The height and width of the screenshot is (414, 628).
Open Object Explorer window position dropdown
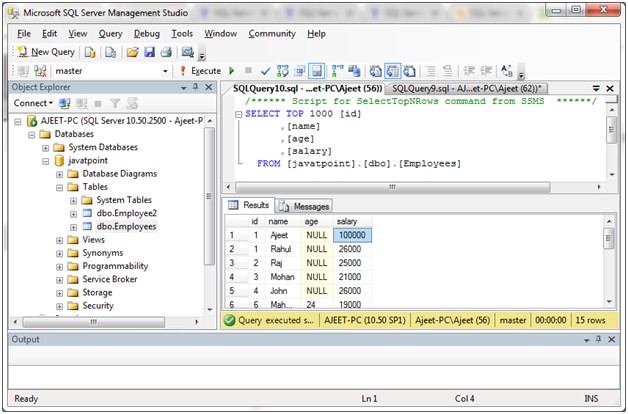183,88
